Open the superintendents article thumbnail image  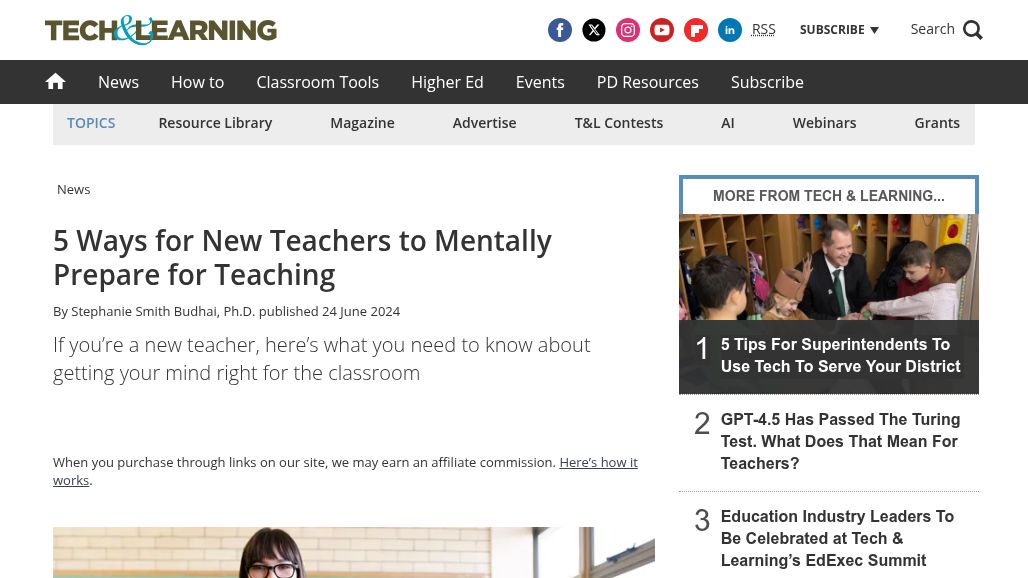tap(829, 267)
